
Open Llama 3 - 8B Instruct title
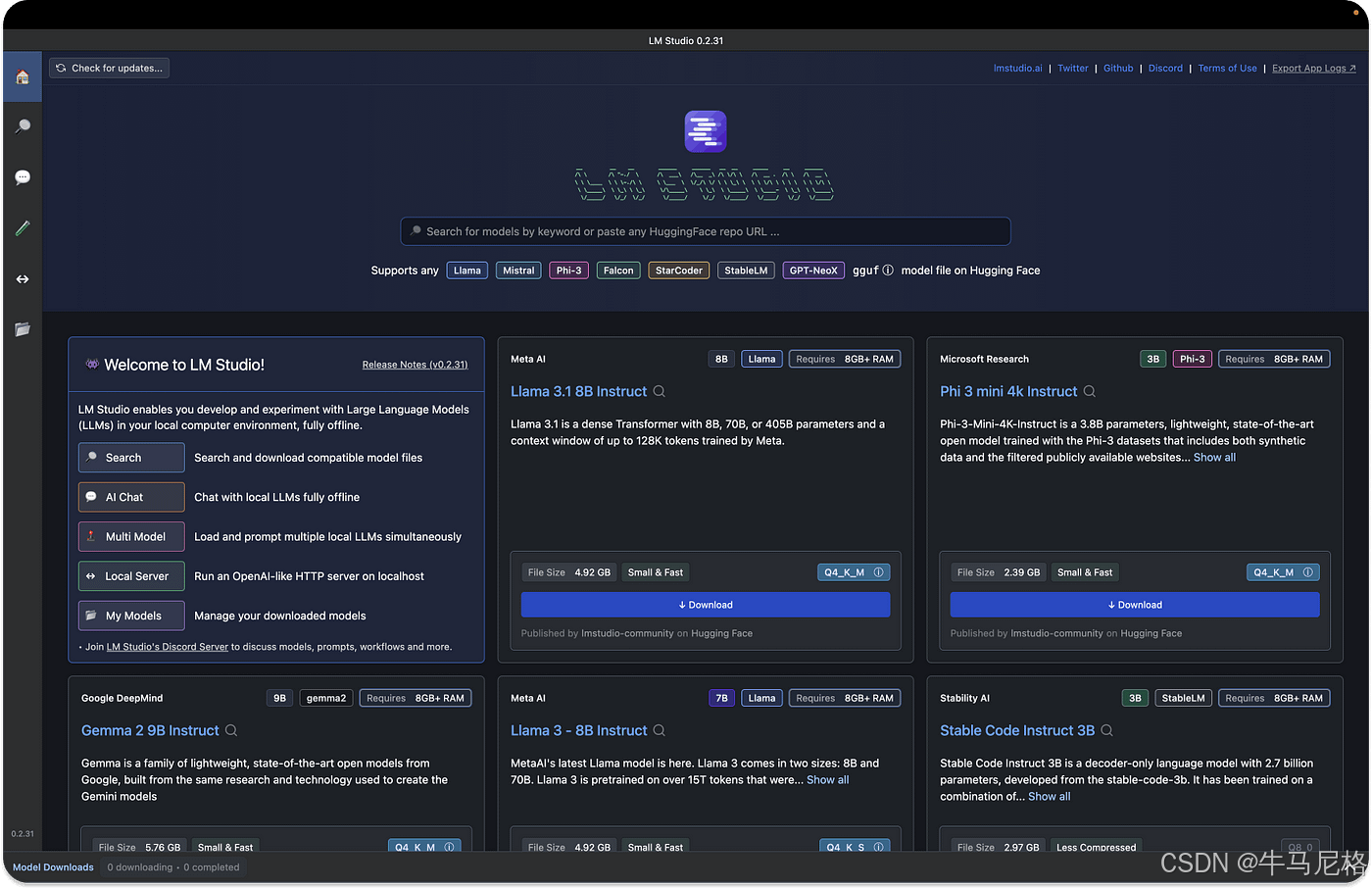(x=579, y=730)
